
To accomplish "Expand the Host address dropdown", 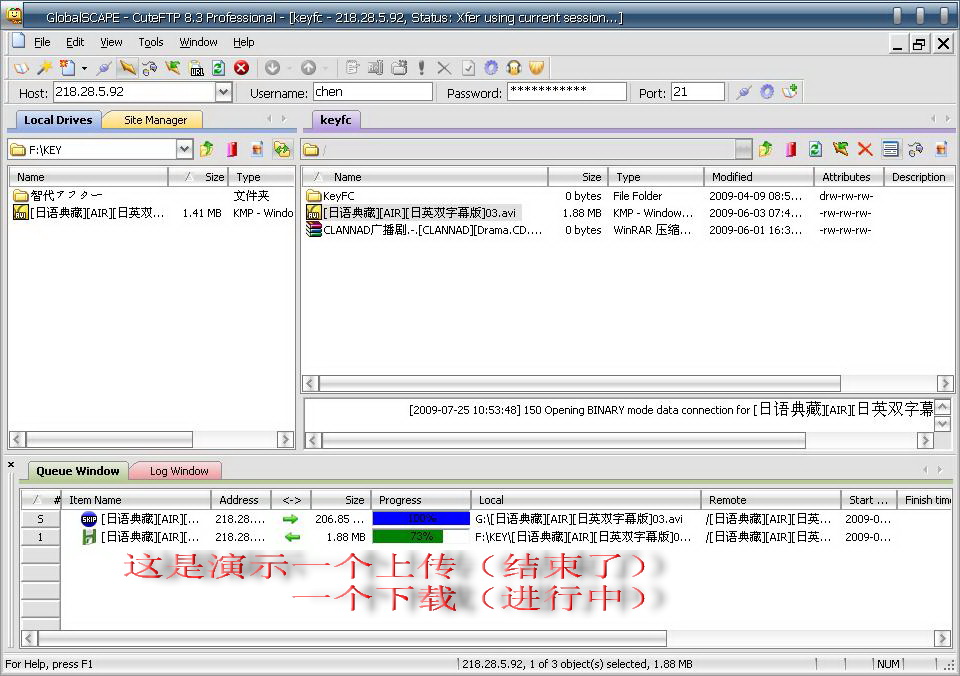I will [x=224, y=92].
